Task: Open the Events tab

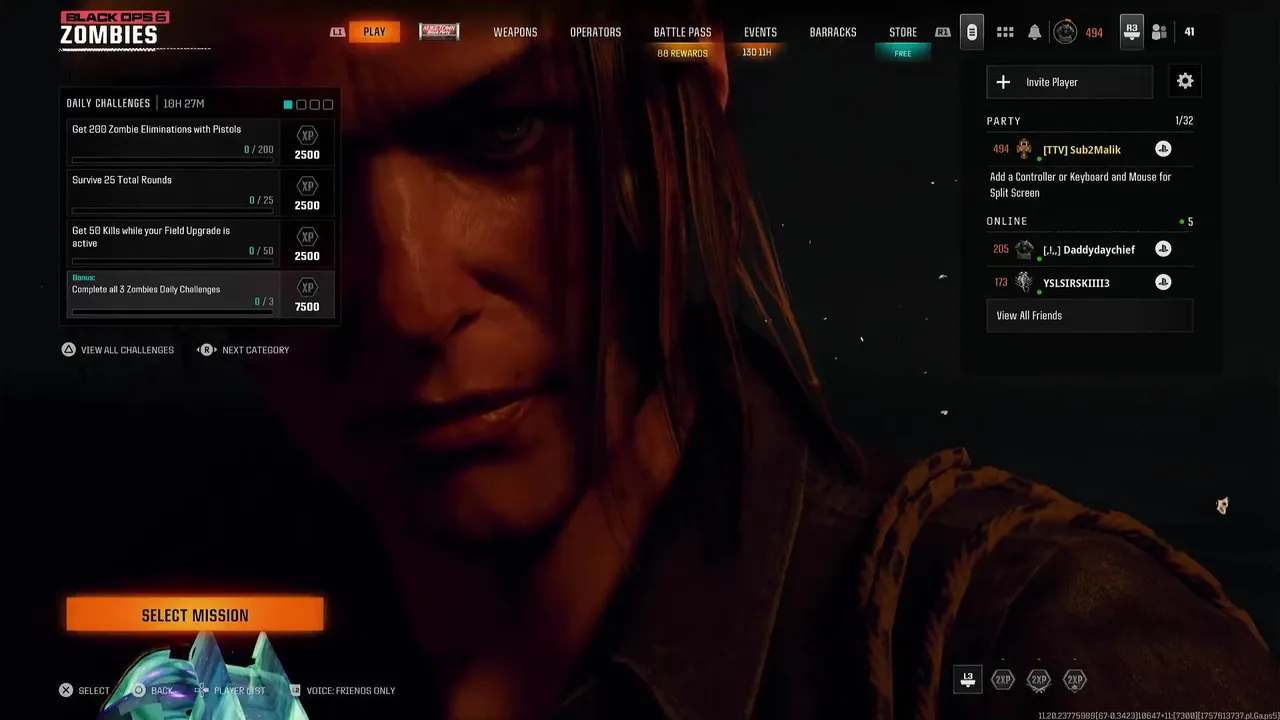Action: coord(760,32)
